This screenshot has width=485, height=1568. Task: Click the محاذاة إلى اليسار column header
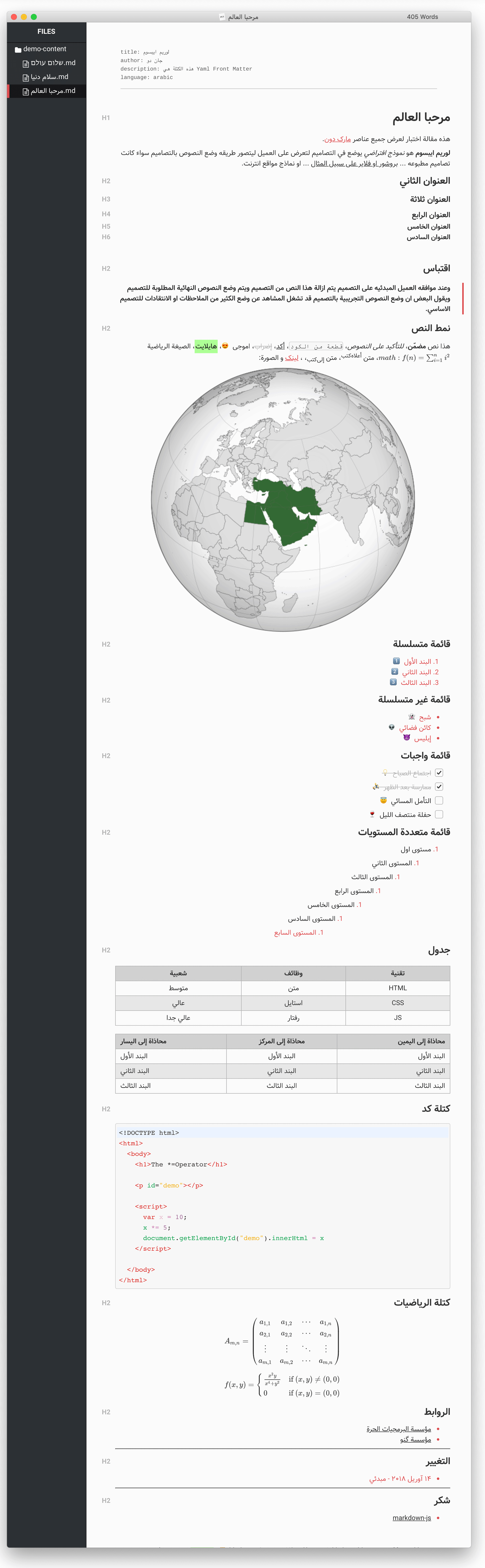(171, 1042)
